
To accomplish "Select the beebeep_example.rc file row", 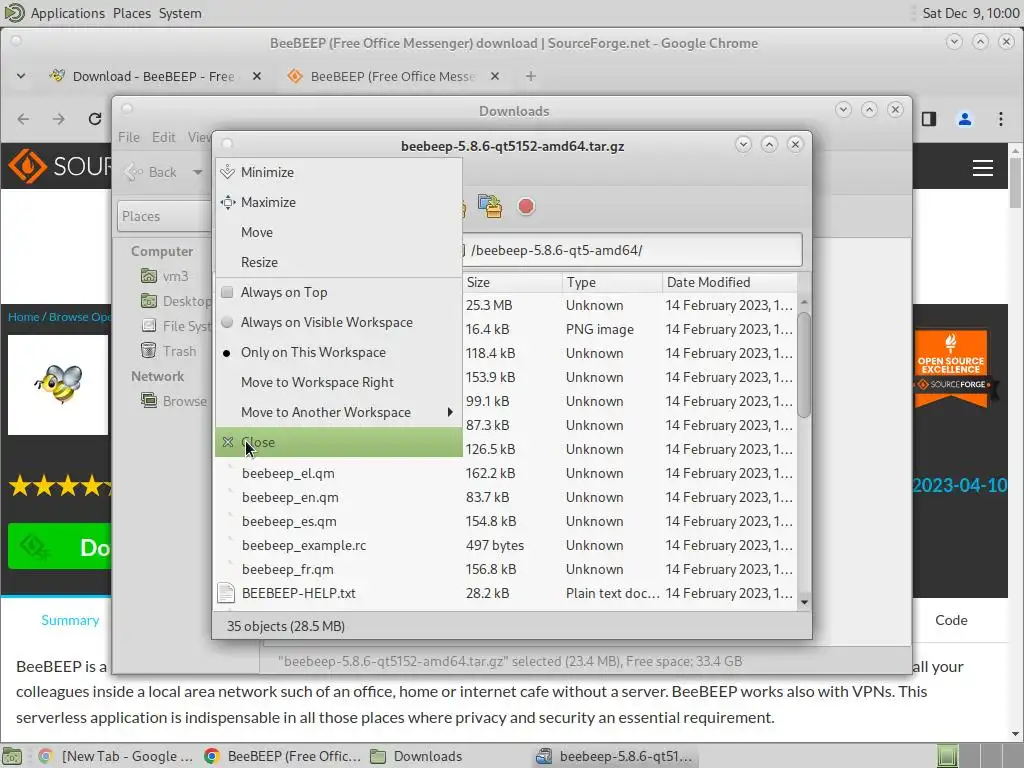I will pyautogui.click(x=507, y=545).
